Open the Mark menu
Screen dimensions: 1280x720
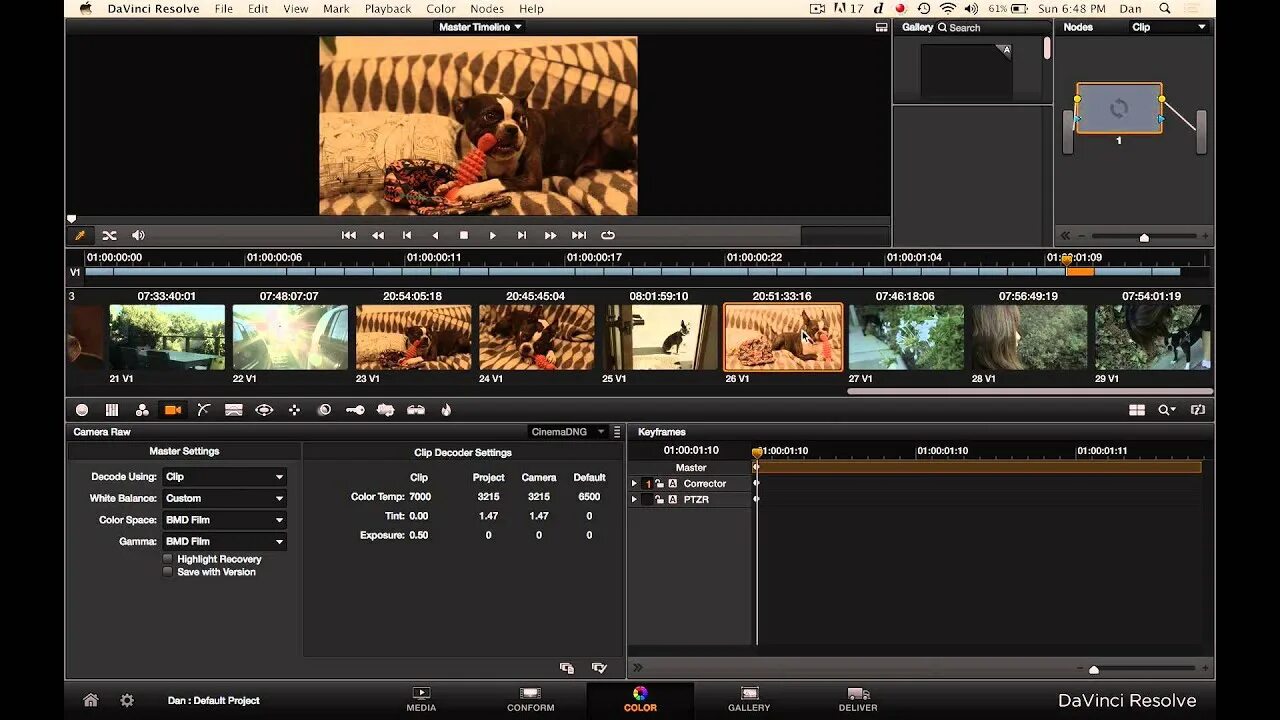(336, 9)
